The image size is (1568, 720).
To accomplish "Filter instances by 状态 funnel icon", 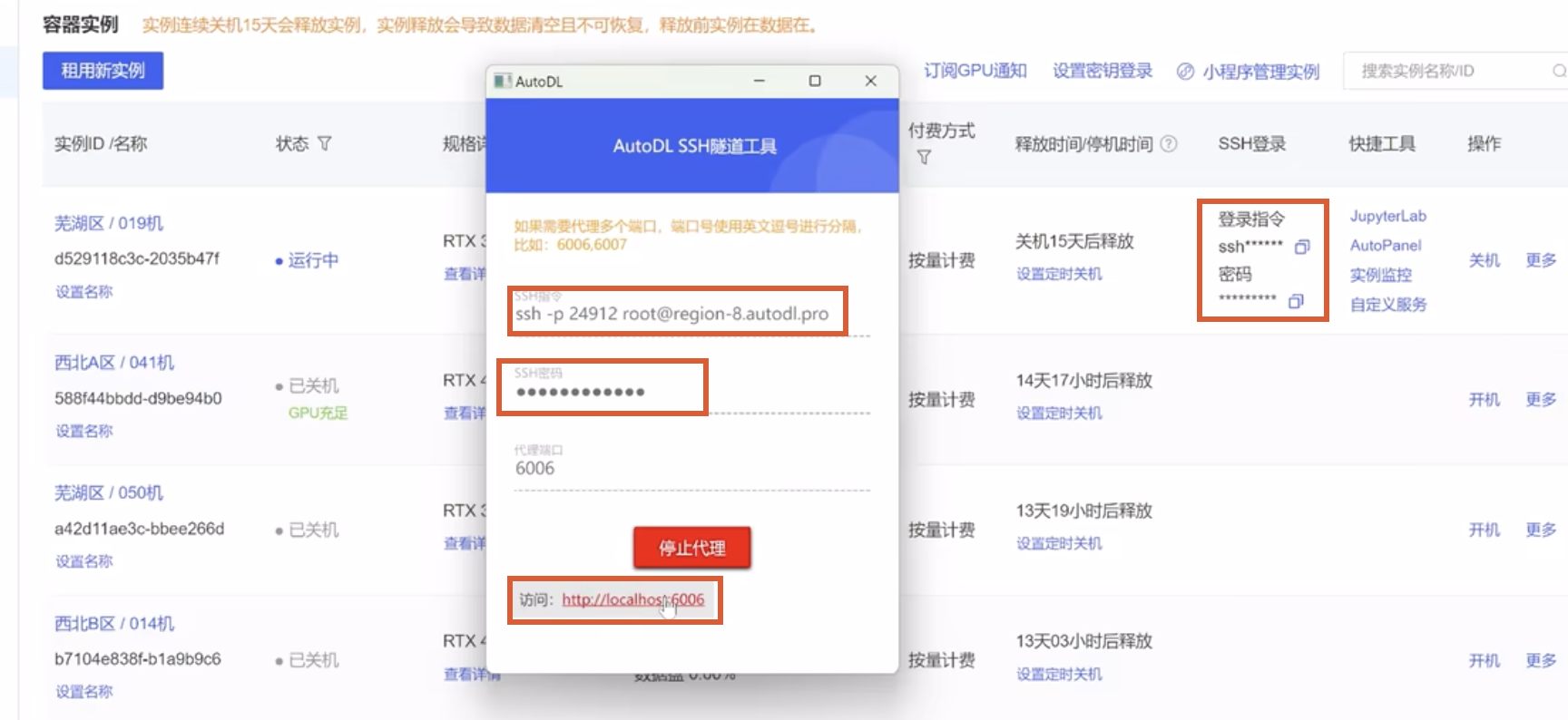I will click(x=325, y=143).
